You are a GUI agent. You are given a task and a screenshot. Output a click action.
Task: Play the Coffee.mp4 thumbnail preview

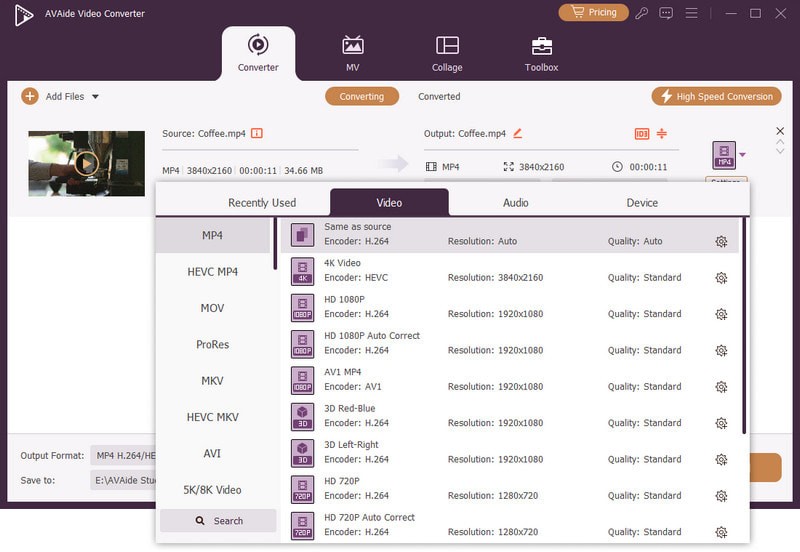87,164
